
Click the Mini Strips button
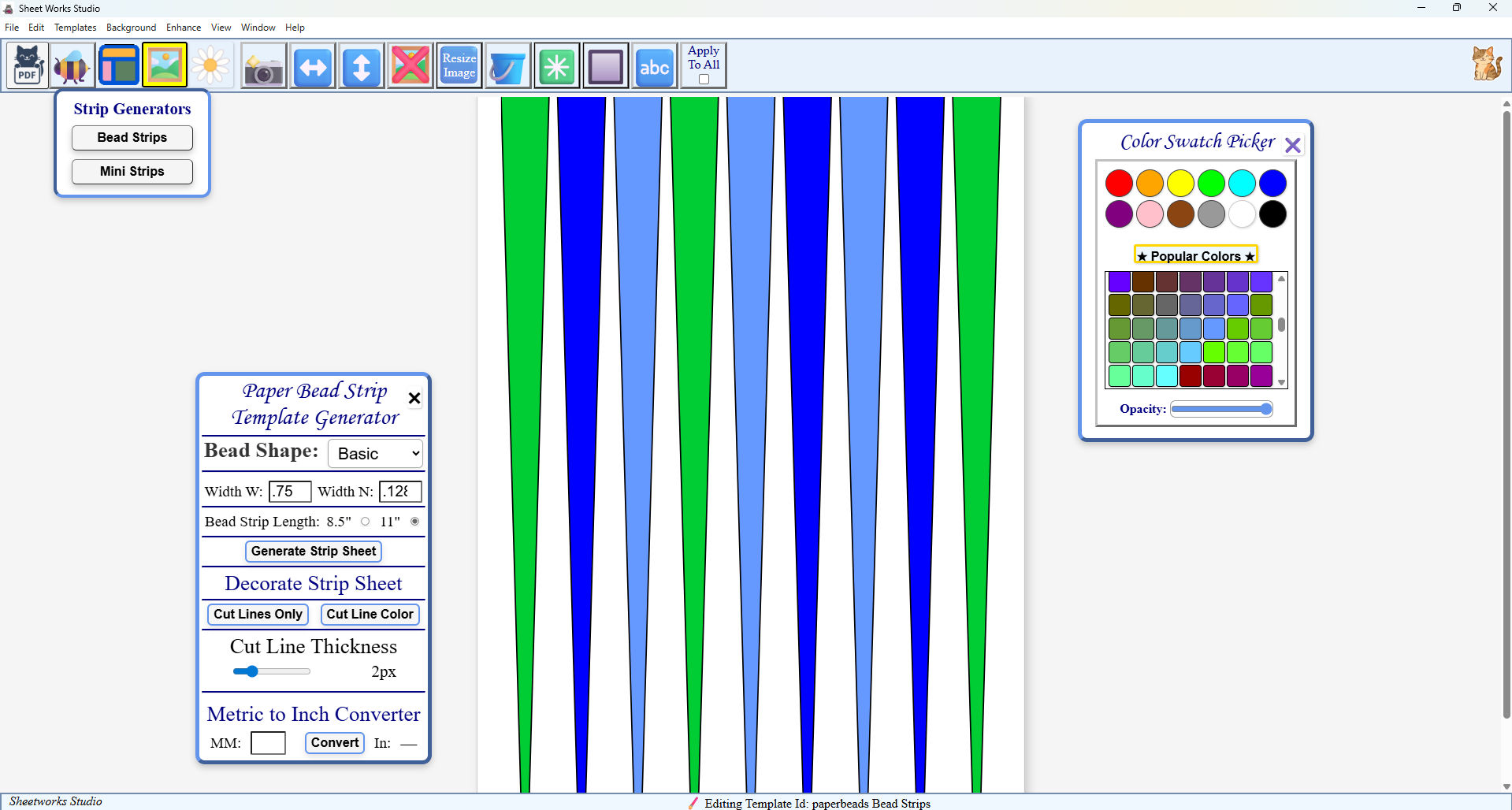(x=132, y=172)
